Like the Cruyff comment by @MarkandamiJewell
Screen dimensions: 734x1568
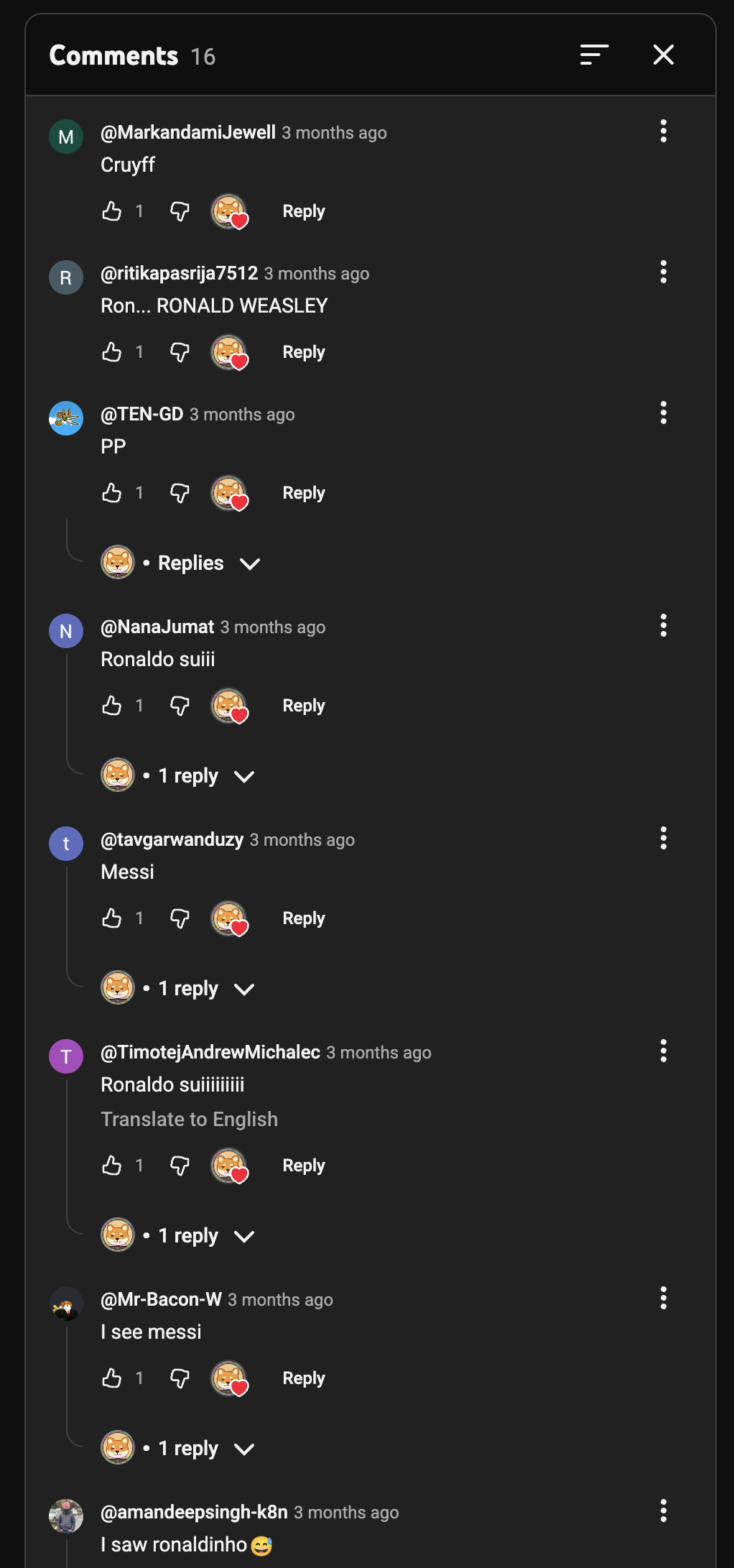pos(112,211)
